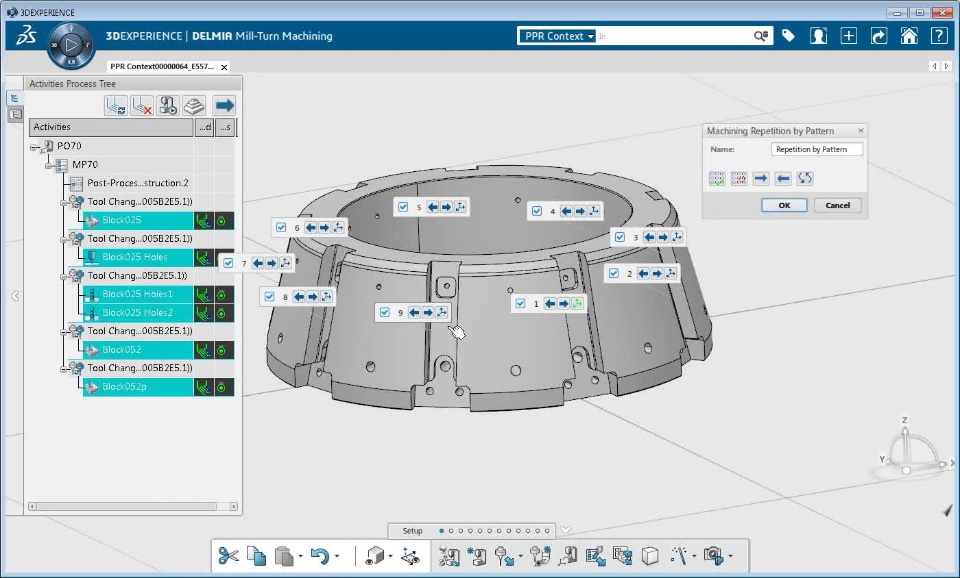This screenshot has width=960, height=578.
Task: Click the machine play simulation icon in tree toolbar
Action: click(168, 106)
